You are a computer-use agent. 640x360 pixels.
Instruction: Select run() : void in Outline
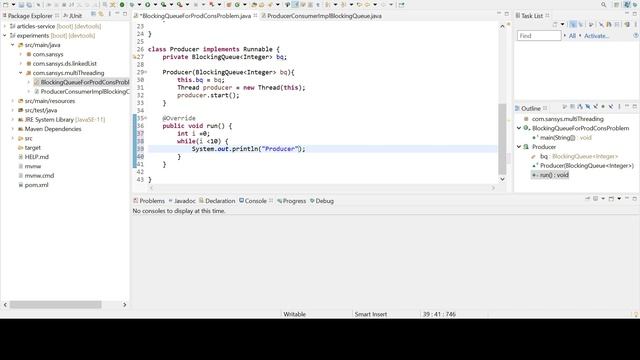pyautogui.click(x=550, y=175)
